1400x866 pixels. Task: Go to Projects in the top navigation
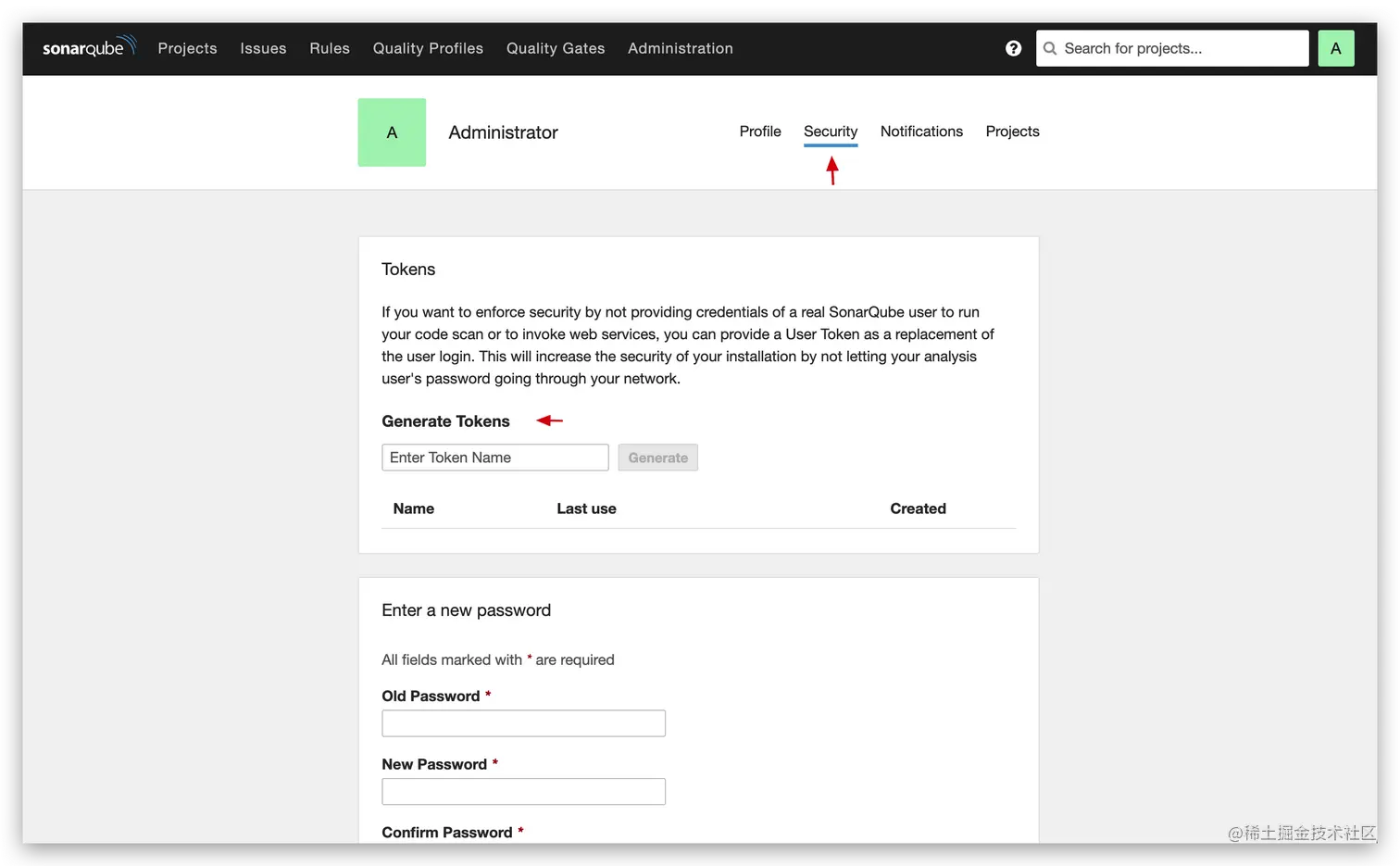tap(187, 48)
